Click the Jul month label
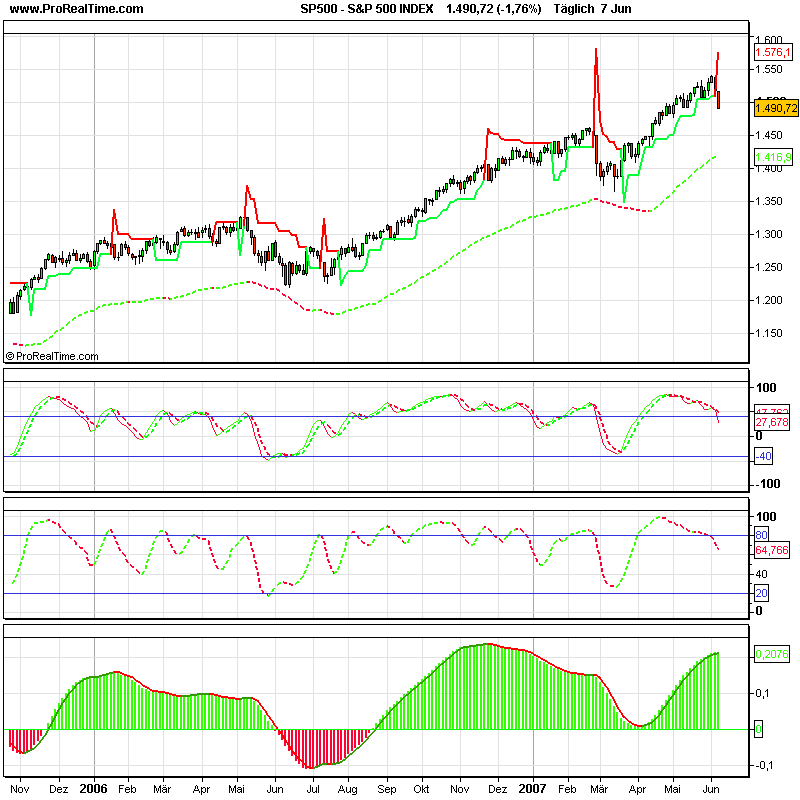The image size is (800, 800). pos(313,789)
